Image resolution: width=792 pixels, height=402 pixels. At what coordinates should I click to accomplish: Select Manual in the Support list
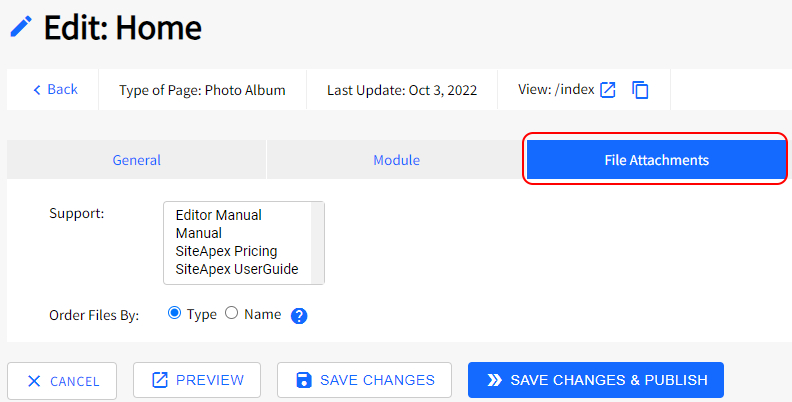tap(198, 233)
